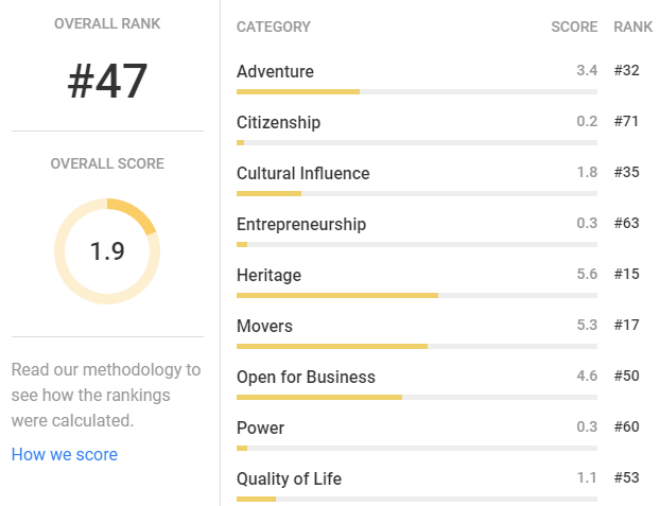Click the Quality of Life label

tap(289, 479)
